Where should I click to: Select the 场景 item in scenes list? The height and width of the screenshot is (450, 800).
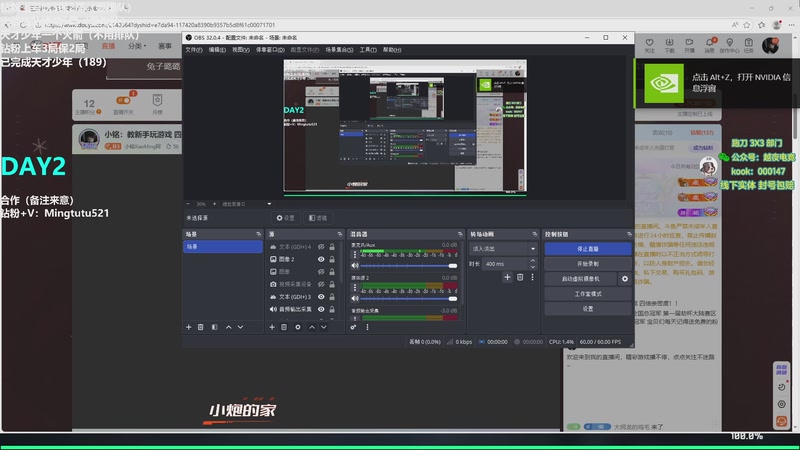(222, 246)
